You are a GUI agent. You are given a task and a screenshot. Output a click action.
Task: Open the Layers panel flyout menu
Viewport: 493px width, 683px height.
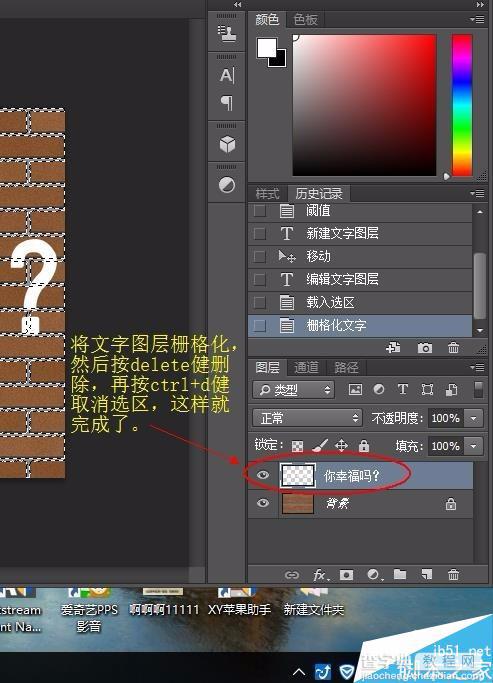(x=477, y=367)
